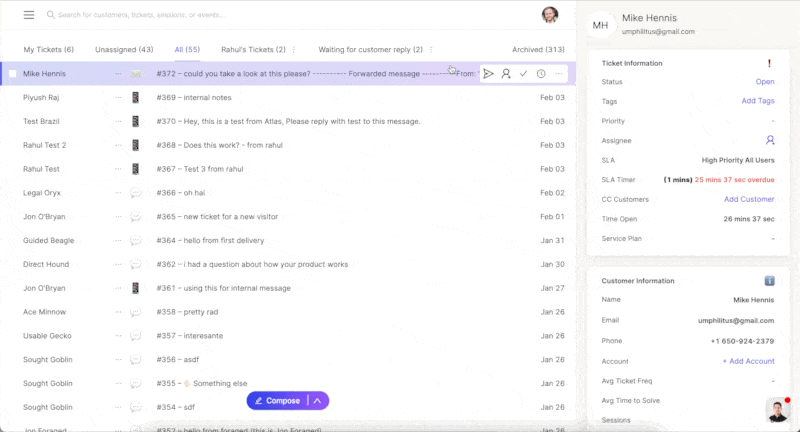Click the phone channel icon on ticket #370
The image size is (800, 432).
[135, 121]
